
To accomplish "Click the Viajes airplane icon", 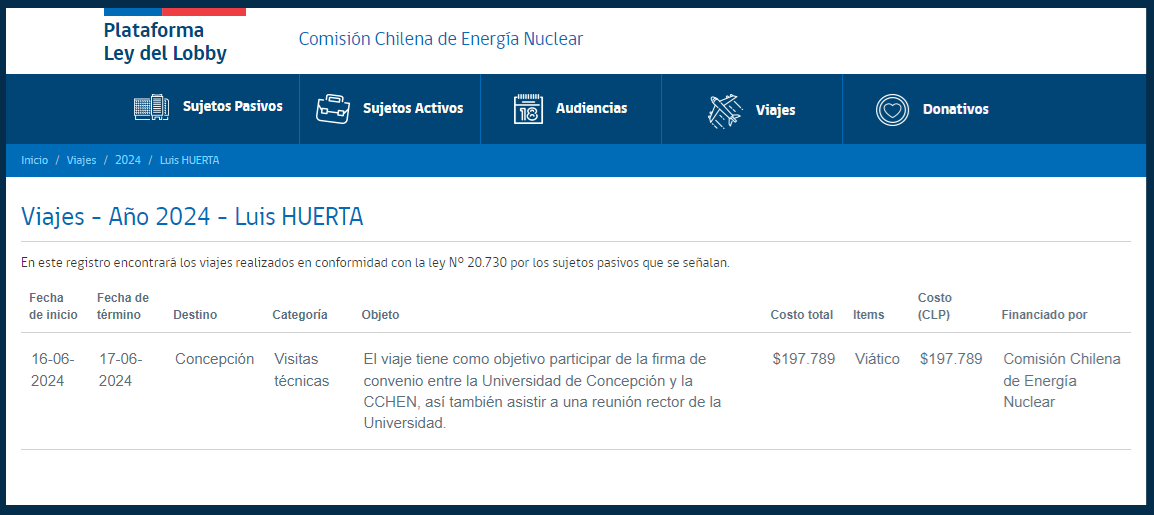I will (x=724, y=111).
